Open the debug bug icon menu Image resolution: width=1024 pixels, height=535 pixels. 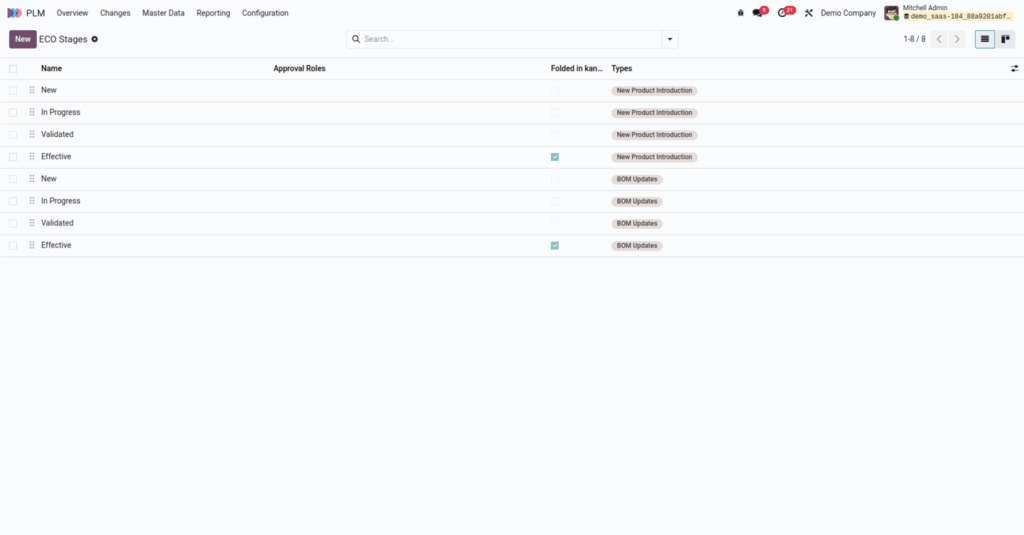click(741, 13)
